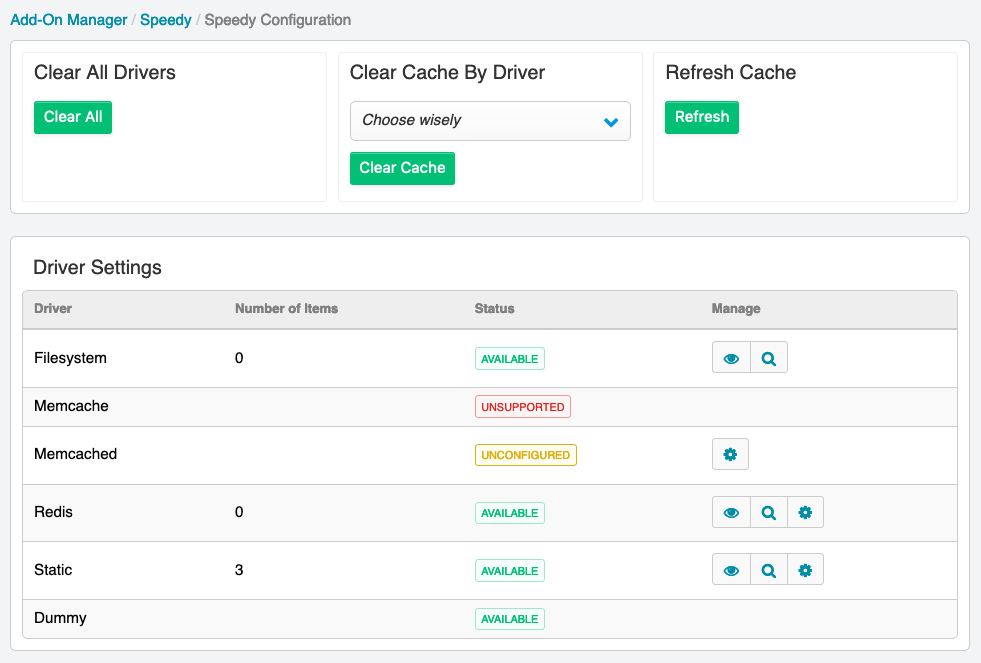Click the Number of Items column header
Screen dimensions: 981x663
coord(287,308)
